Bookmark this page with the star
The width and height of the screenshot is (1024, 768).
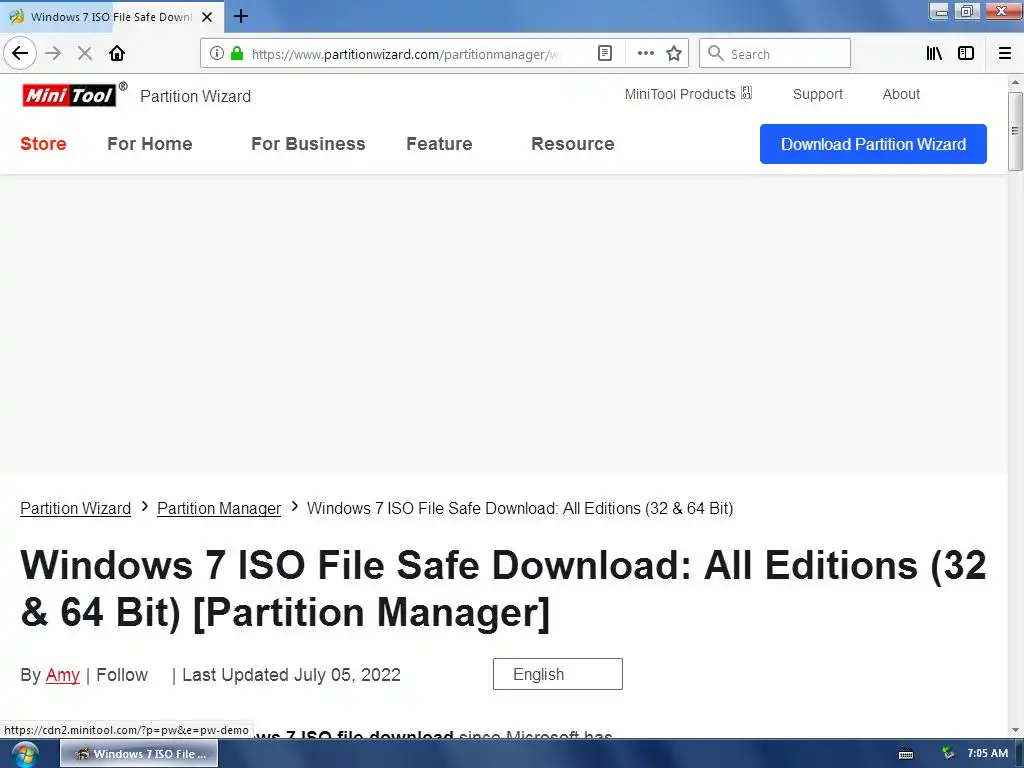point(674,53)
